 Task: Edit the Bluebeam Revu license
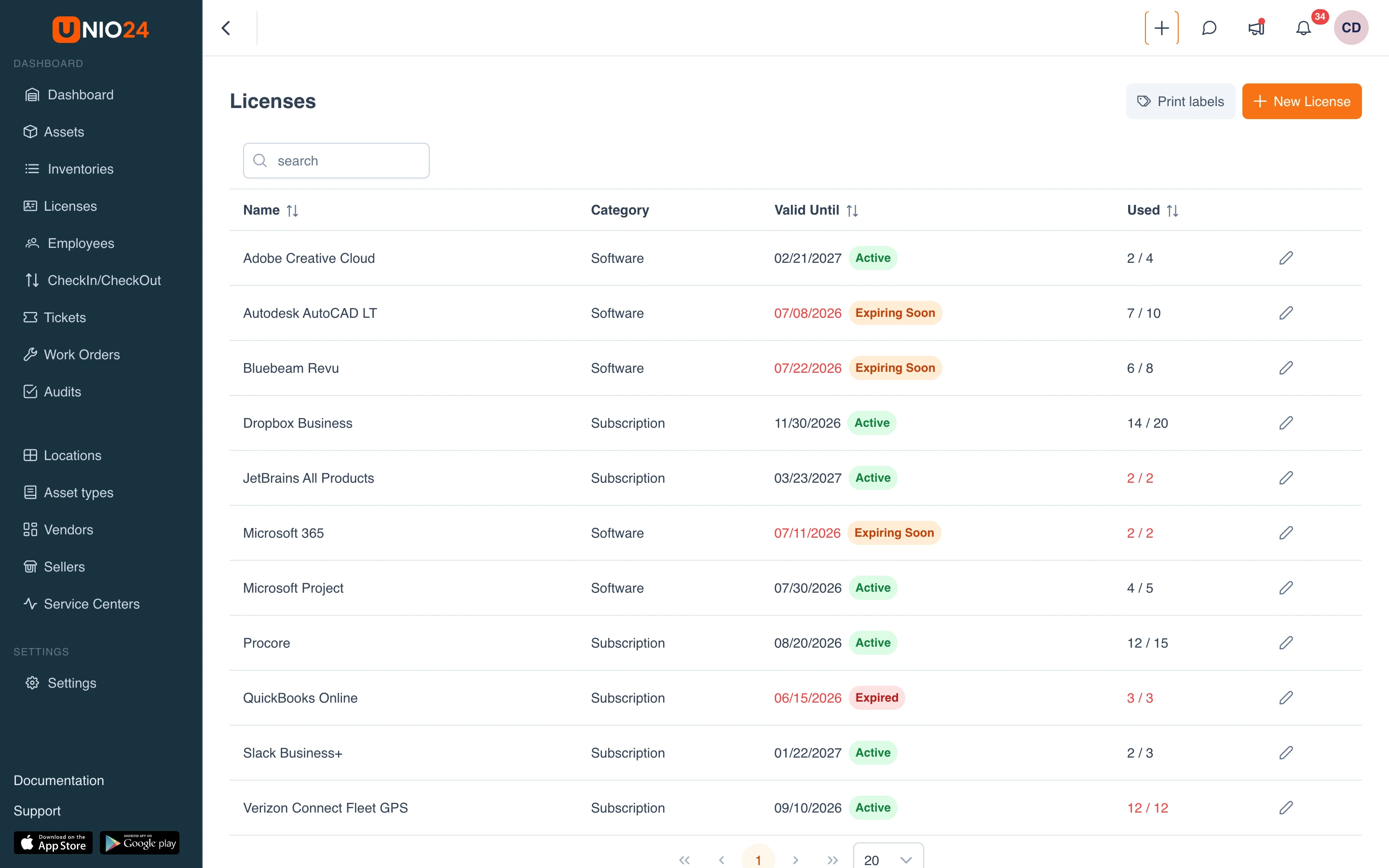(x=1286, y=368)
